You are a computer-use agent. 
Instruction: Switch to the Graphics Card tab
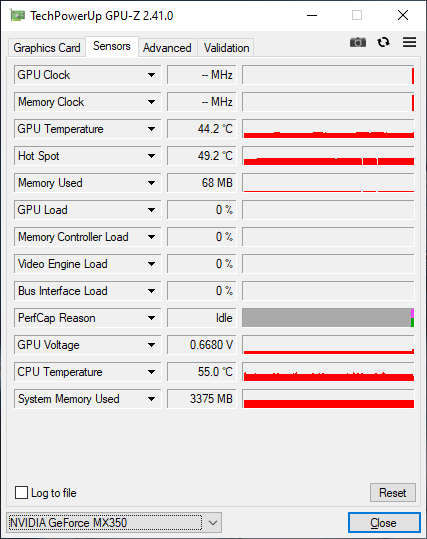point(47,47)
